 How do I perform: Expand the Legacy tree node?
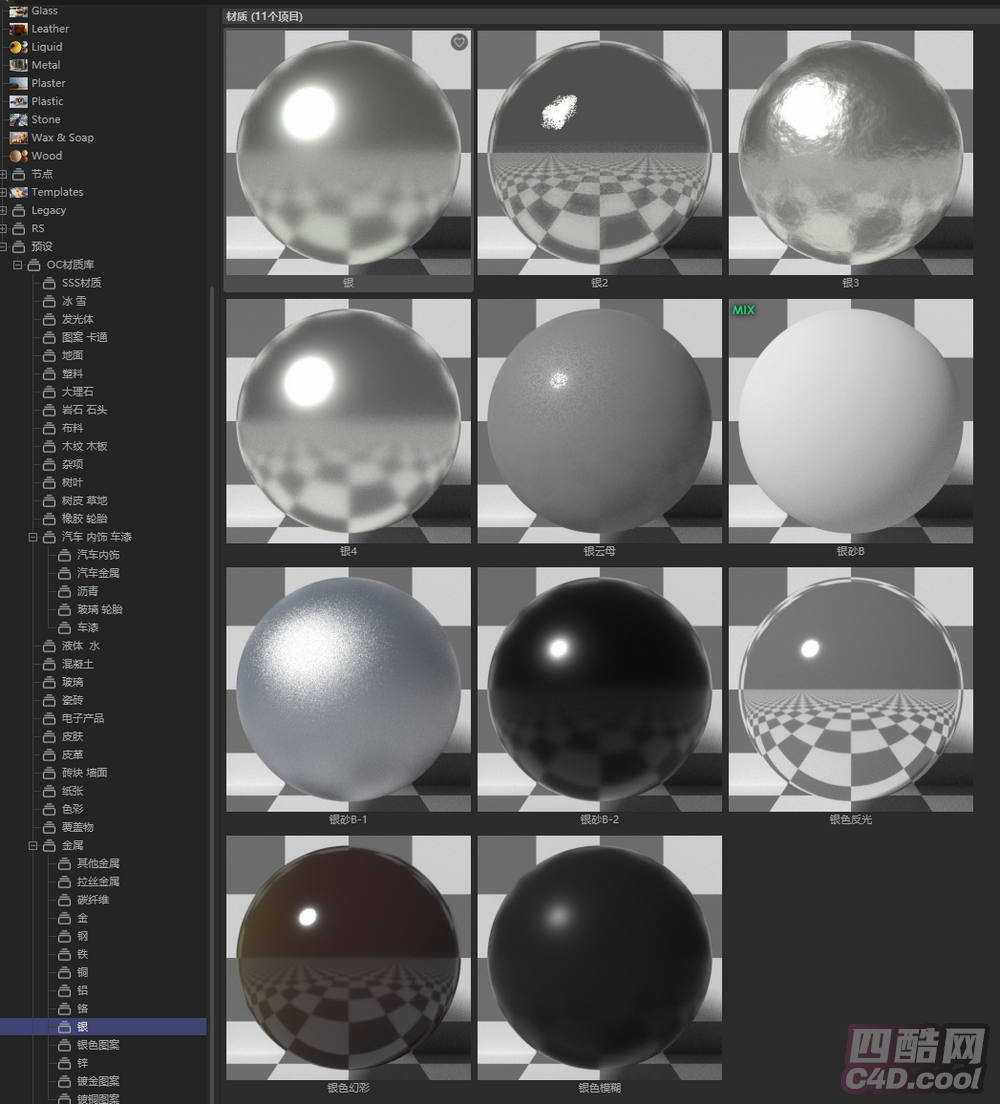4,211
